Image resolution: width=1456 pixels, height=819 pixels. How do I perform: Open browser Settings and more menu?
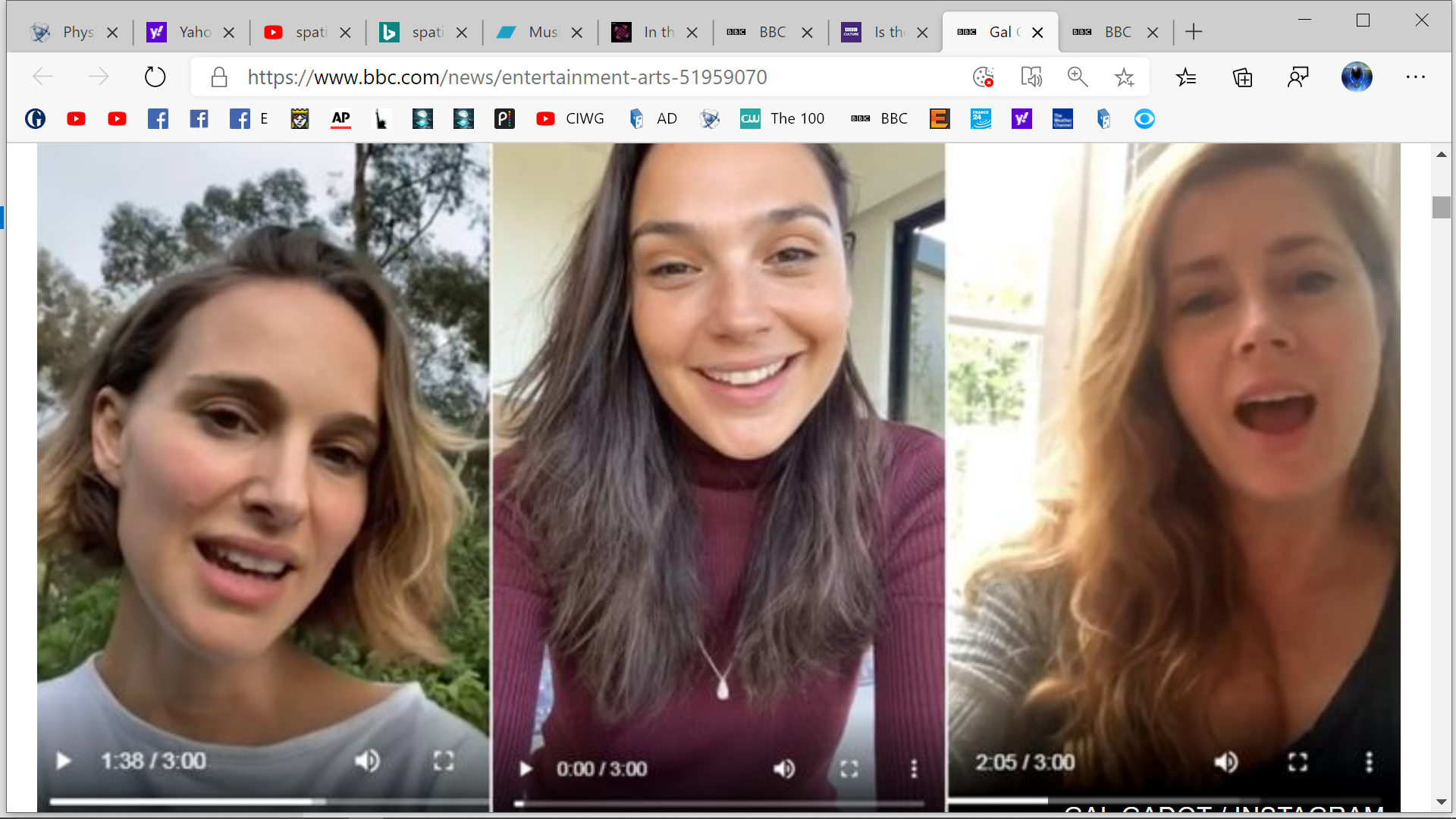(1415, 77)
